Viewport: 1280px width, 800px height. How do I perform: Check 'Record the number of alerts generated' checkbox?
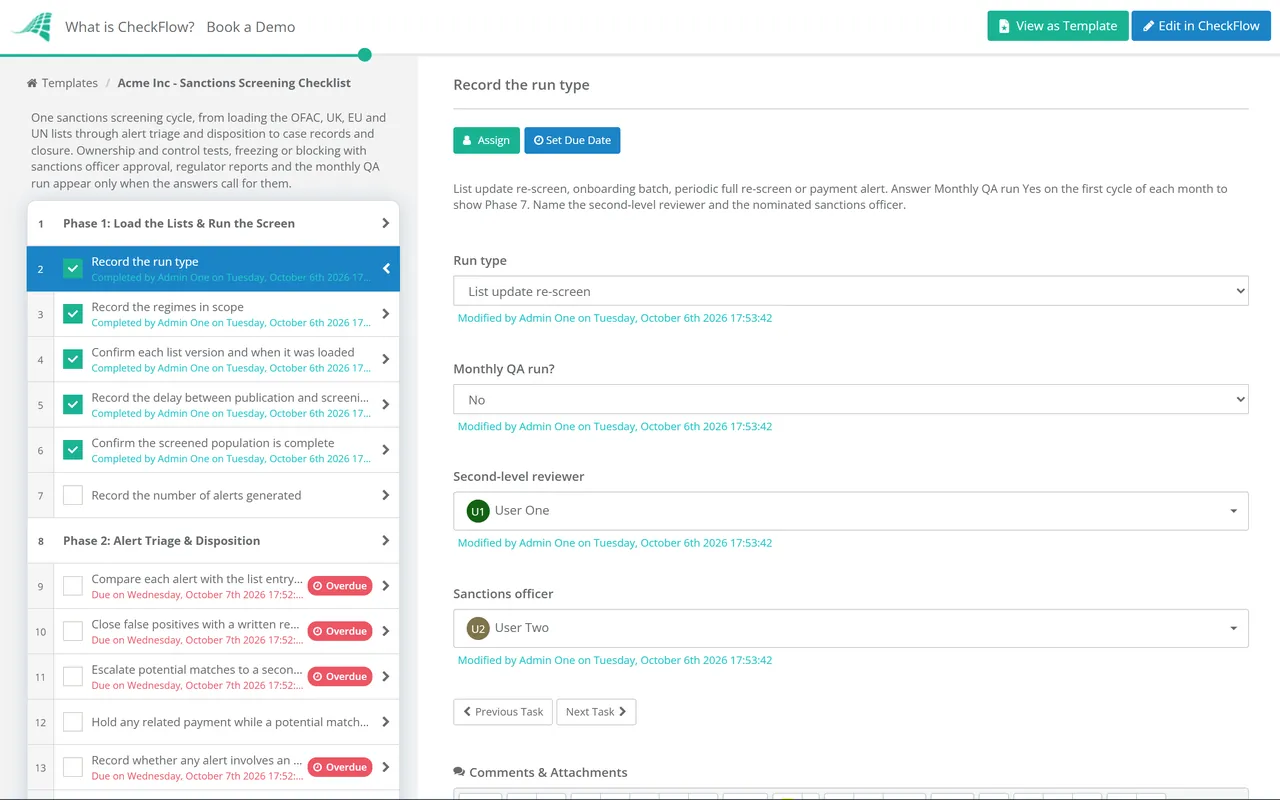click(73, 495)
